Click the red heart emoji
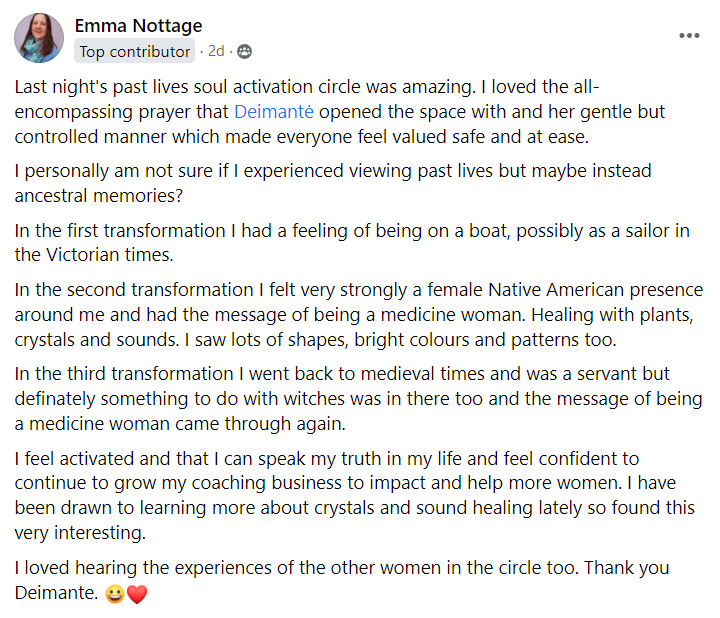 coord(137,594)
